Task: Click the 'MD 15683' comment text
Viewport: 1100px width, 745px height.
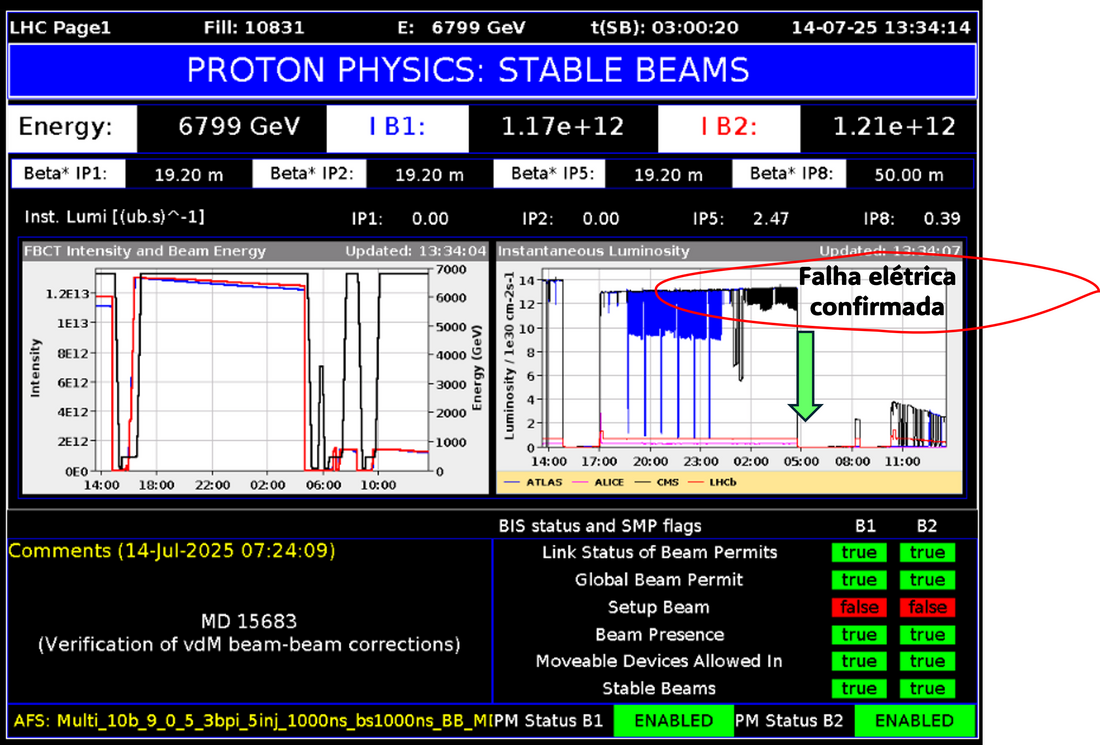Action: pyautogui.click(x=249, y=622)
